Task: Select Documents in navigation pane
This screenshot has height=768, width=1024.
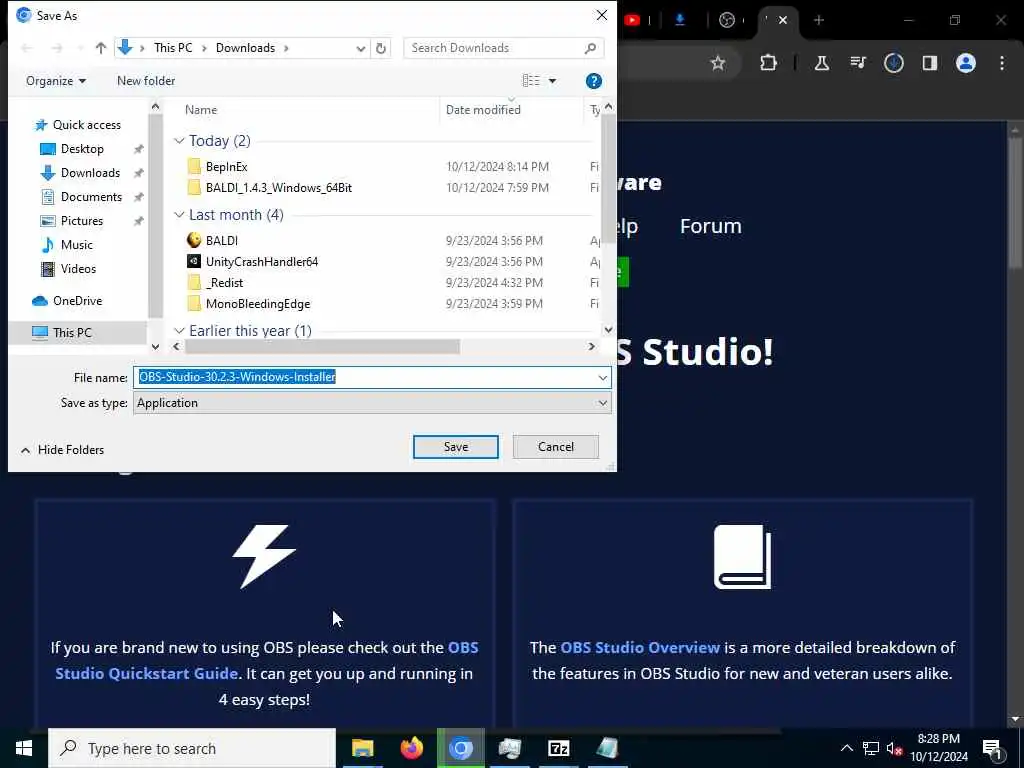Action: (x=82, y=197)
